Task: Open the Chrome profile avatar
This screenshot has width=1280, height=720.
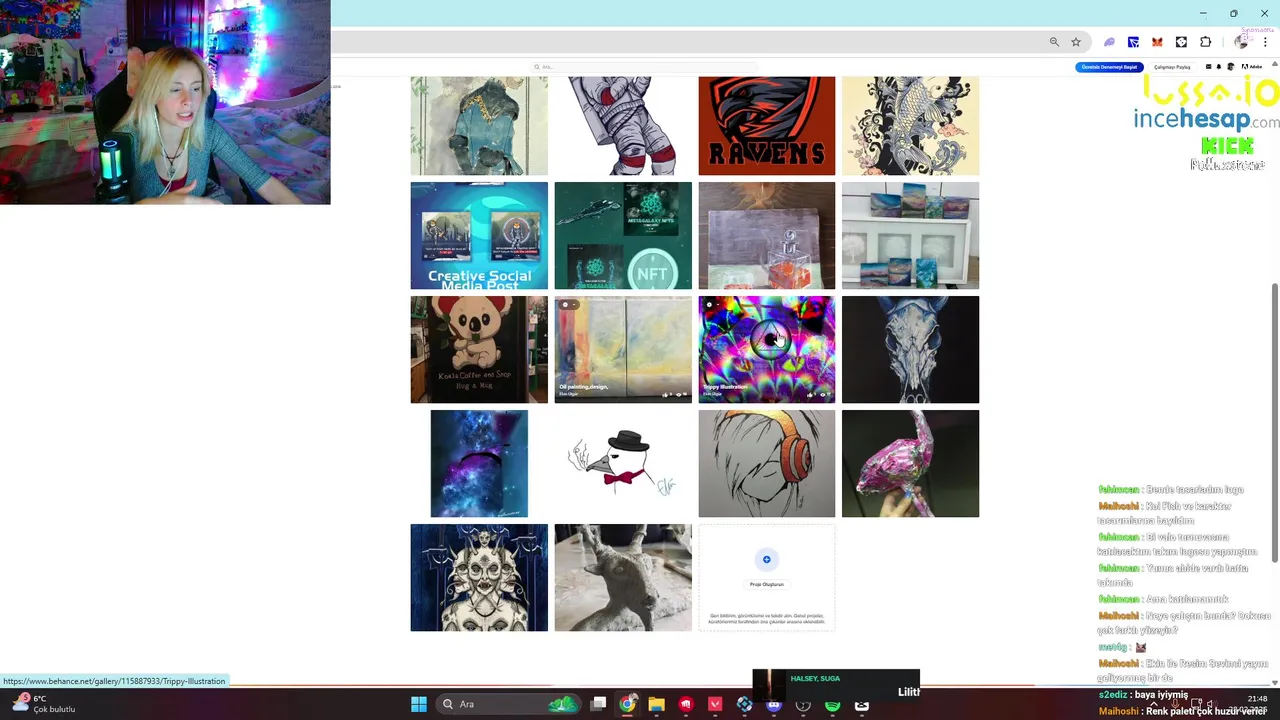Action: pyautogui.click(x=1241, y=42)
